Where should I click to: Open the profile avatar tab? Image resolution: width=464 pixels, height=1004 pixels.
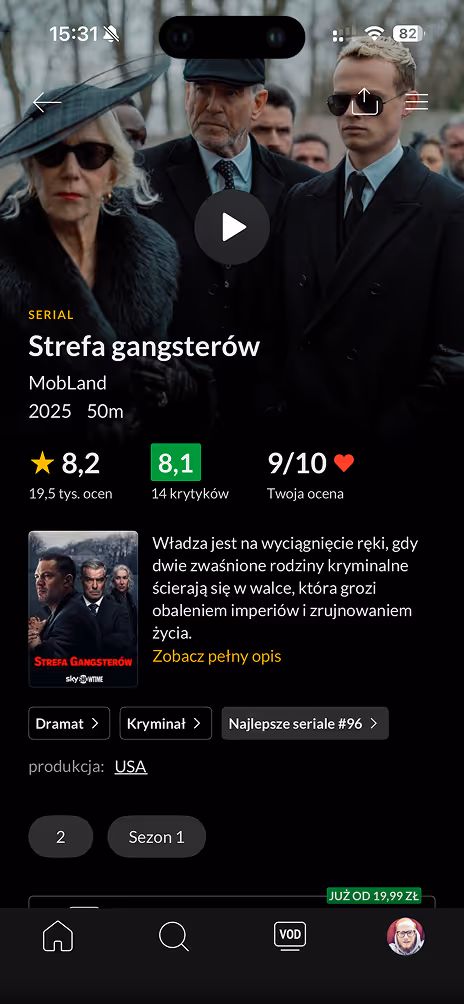406,937
